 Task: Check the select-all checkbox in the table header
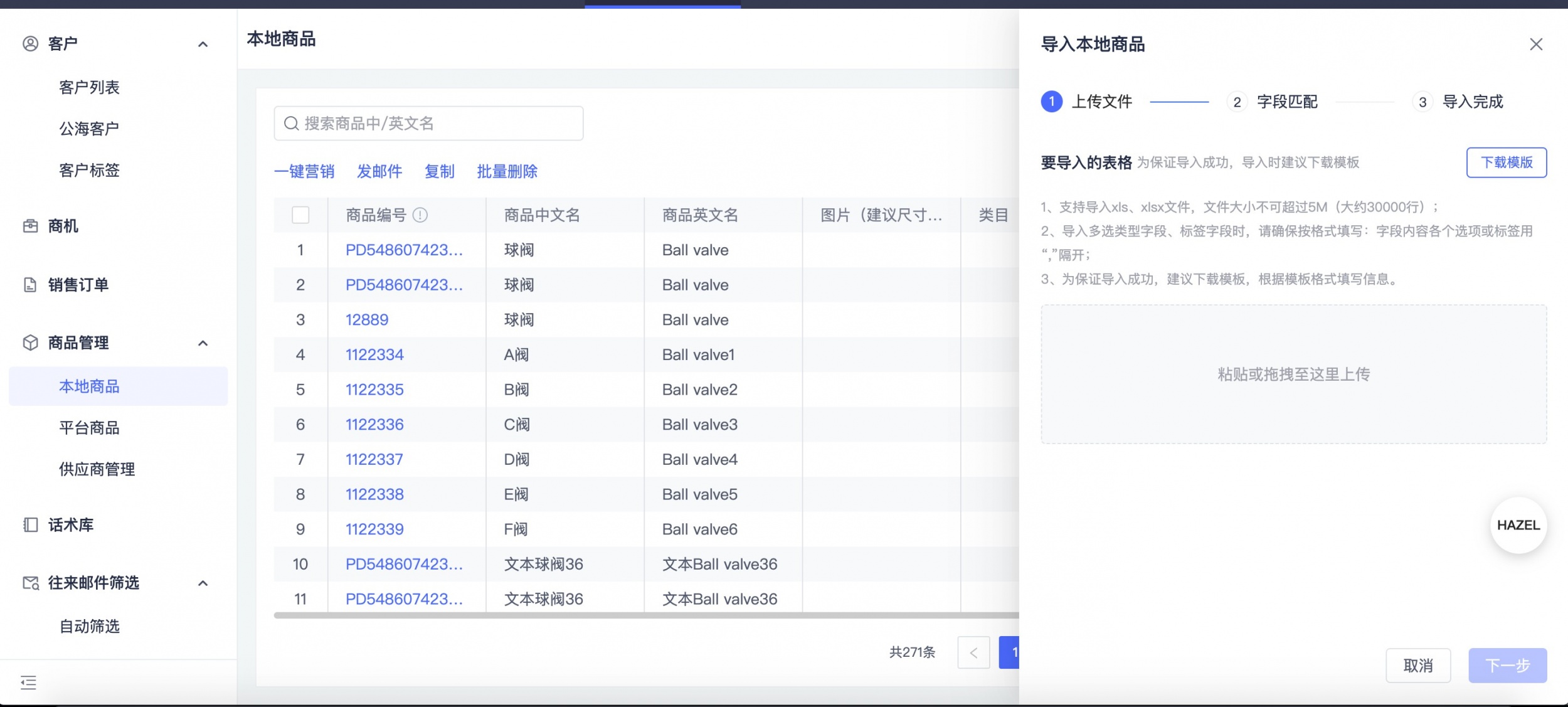pos(300,215)
